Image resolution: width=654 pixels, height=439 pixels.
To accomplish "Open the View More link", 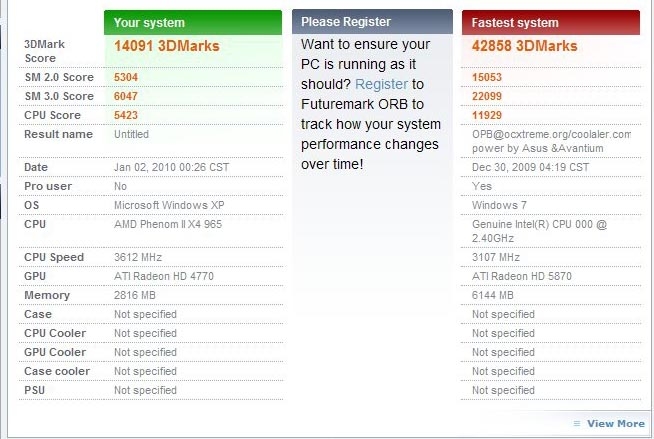I will tap(615, 423).
